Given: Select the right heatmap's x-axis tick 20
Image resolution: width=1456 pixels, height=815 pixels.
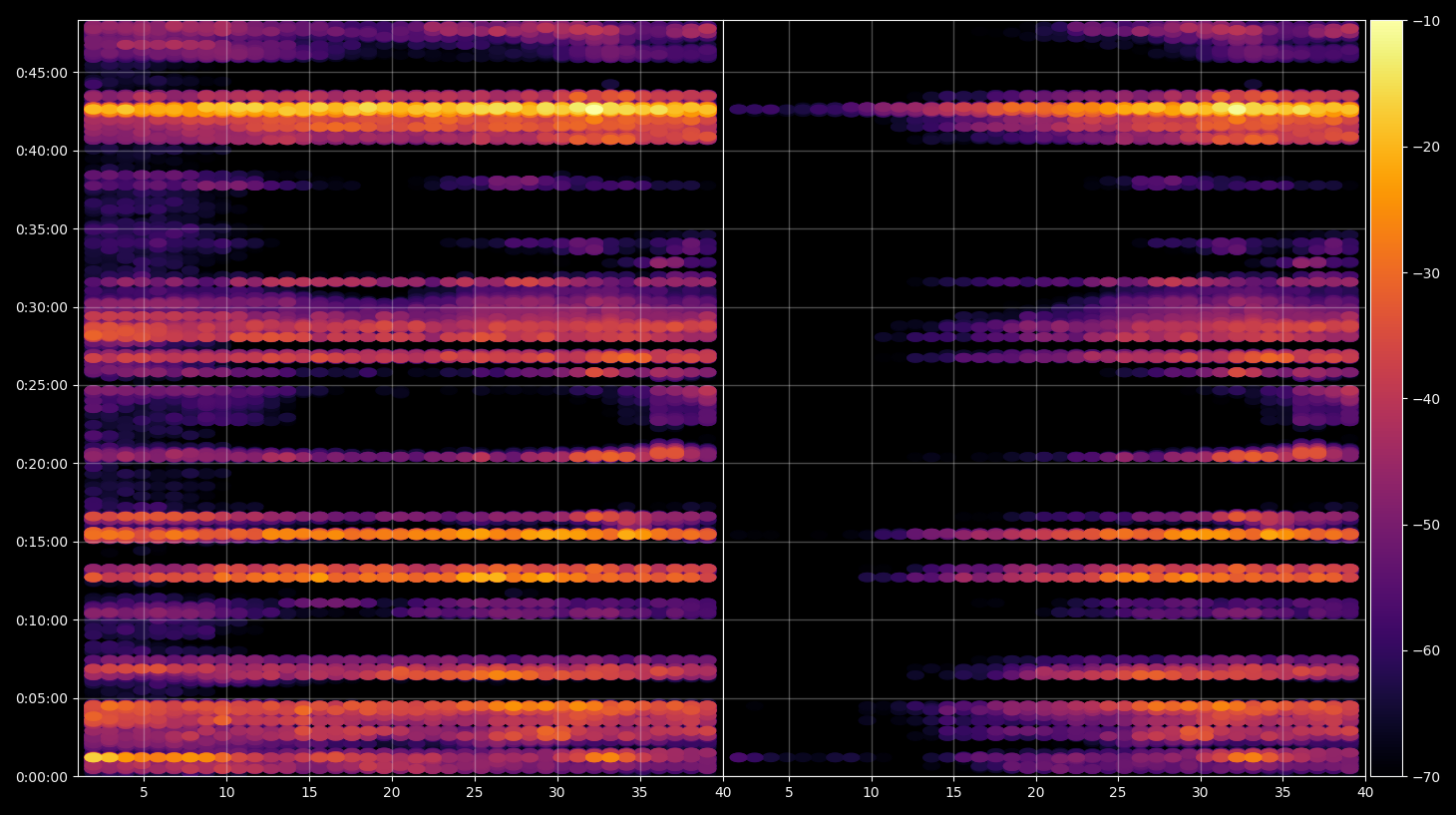Looking at the screenshot, I should pos(1036,793).
